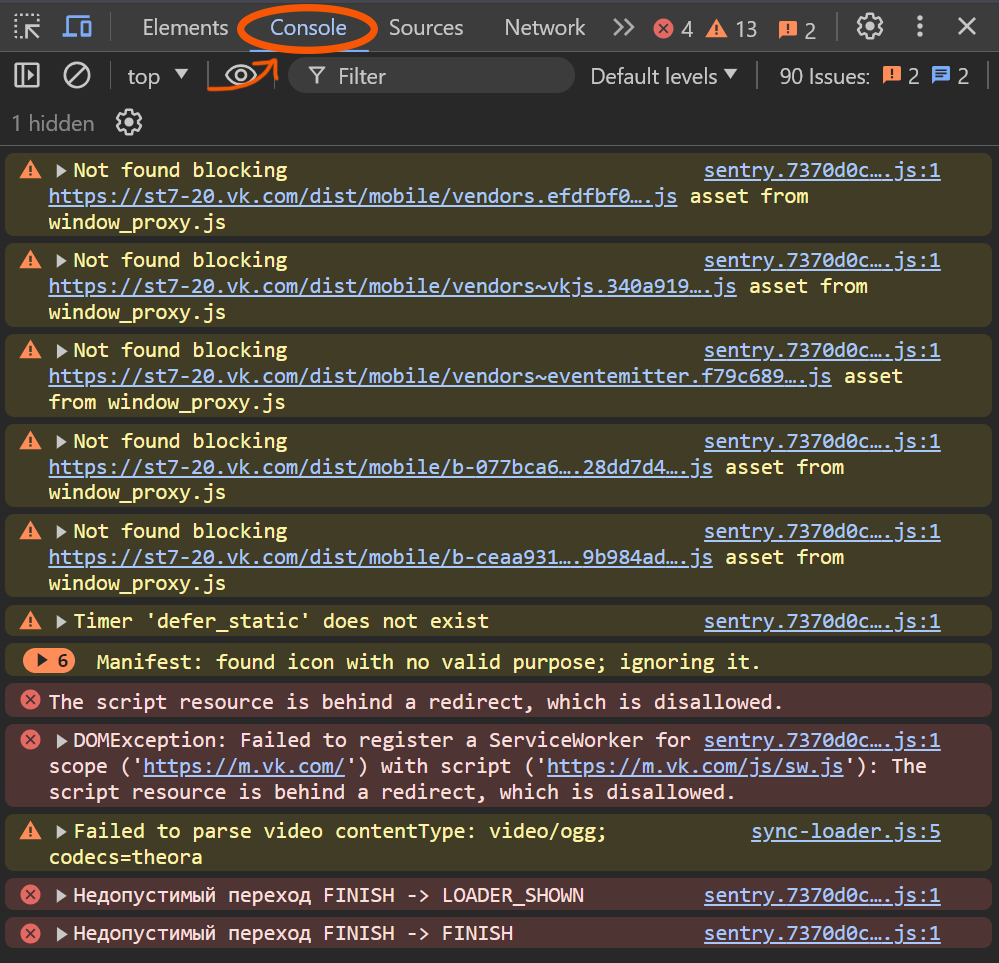Click the red error count badge
Image resolution: width=999 pixels, height=963 pixels.
[x=673, y=29]
